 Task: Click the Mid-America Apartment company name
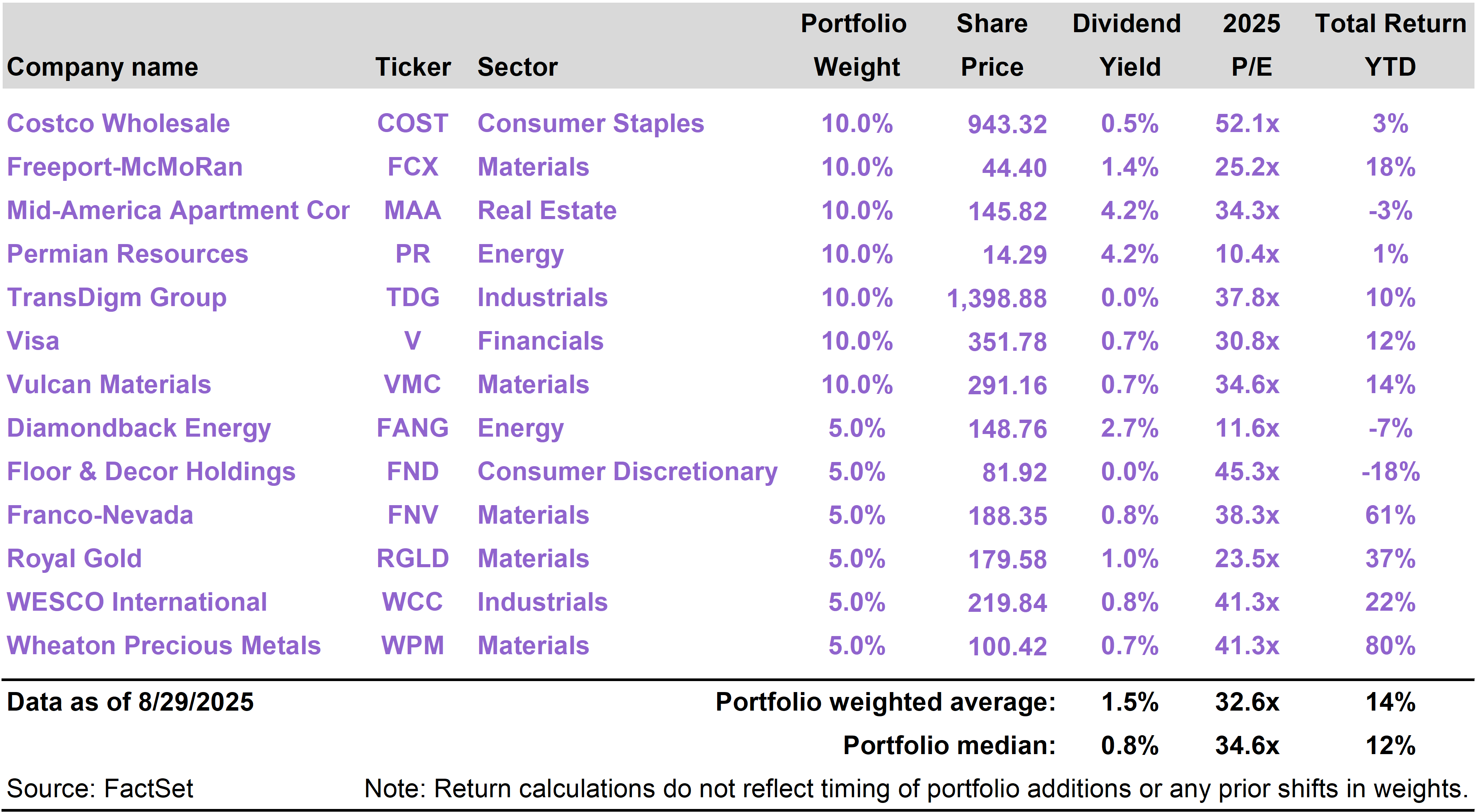click(x=178, y=211)
